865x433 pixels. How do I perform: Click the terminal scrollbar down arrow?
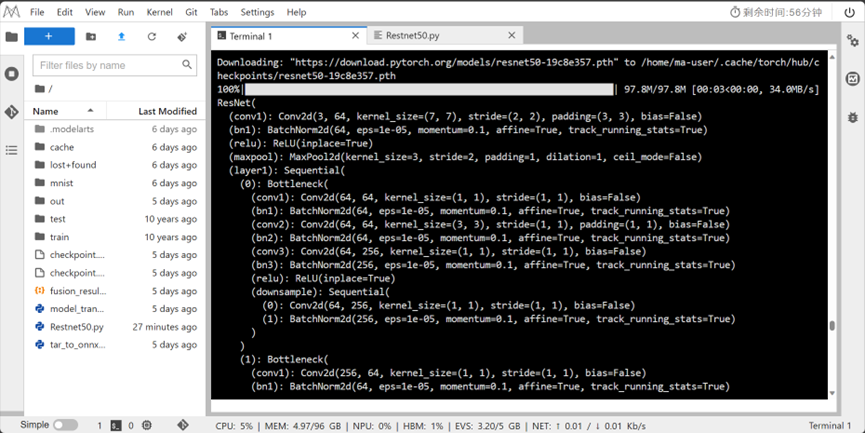(x=832, y=393)
